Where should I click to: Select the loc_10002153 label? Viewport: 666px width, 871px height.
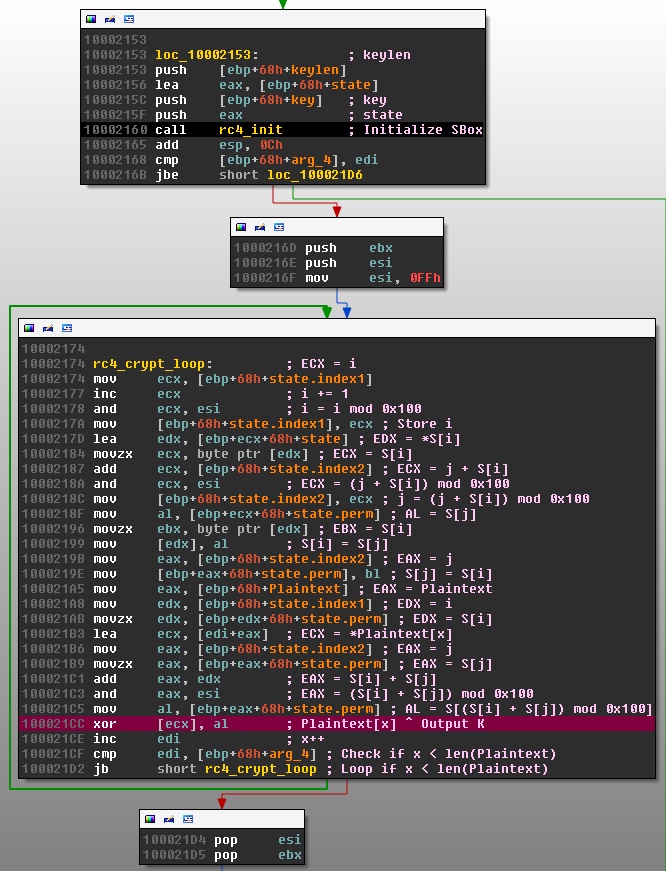pyautogui.click(x=206, y=55)
